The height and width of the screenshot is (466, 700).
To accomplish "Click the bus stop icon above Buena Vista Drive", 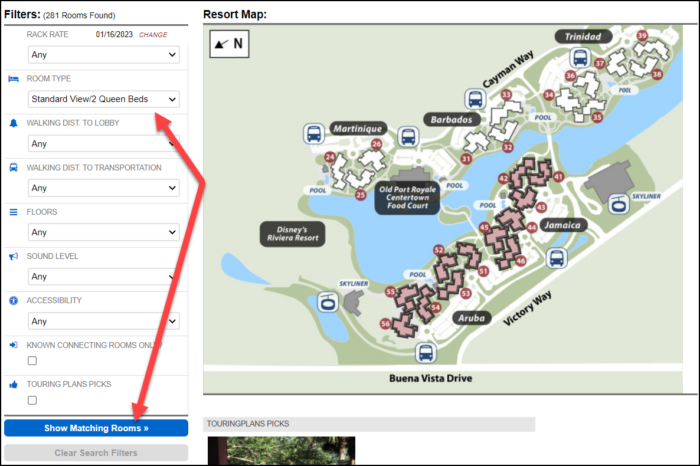I will click(x=425, y=353).
